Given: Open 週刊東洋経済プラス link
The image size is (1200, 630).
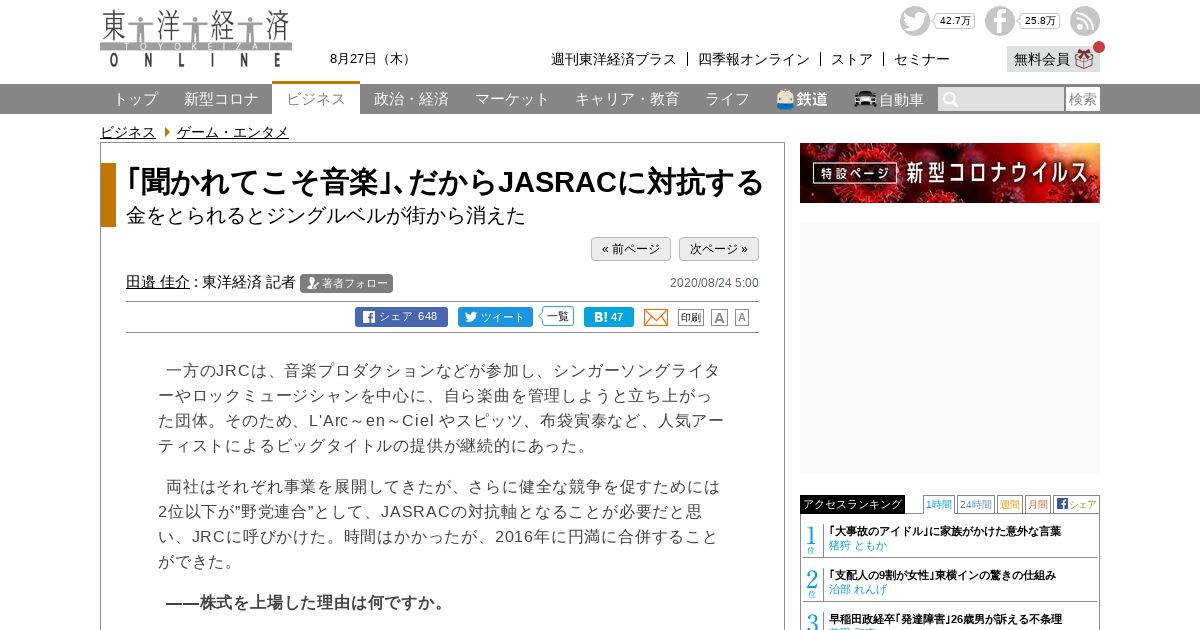Looking at the screenshot, I should click(614, 59).
